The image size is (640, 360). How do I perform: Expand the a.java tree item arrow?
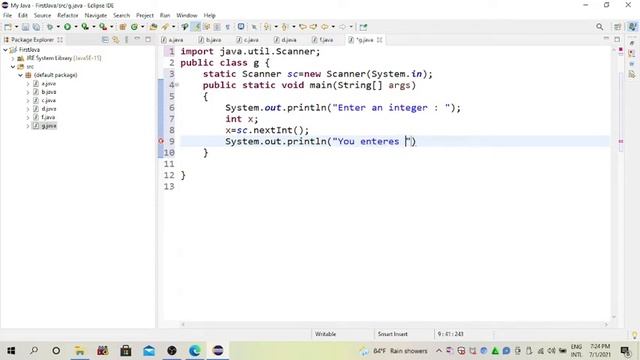coord(28,84)
